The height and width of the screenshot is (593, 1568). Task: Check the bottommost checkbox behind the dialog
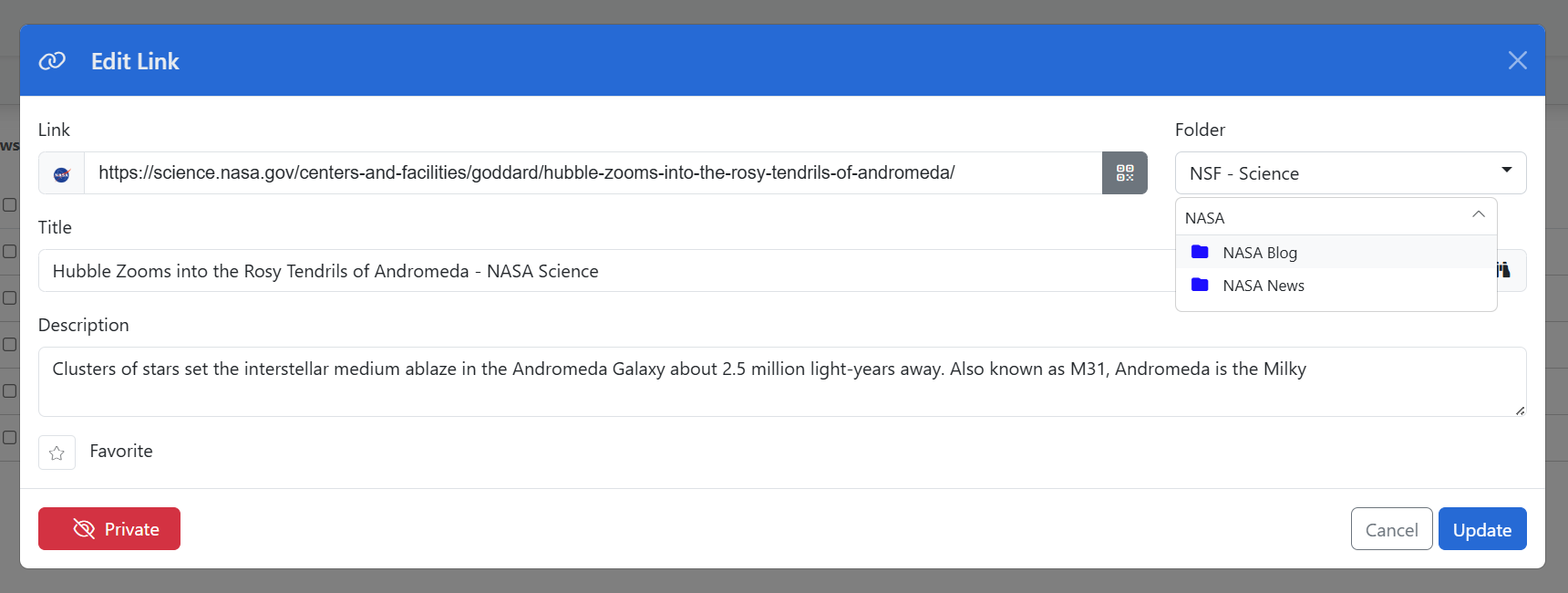pyautogui.click(x=9, y=437)
